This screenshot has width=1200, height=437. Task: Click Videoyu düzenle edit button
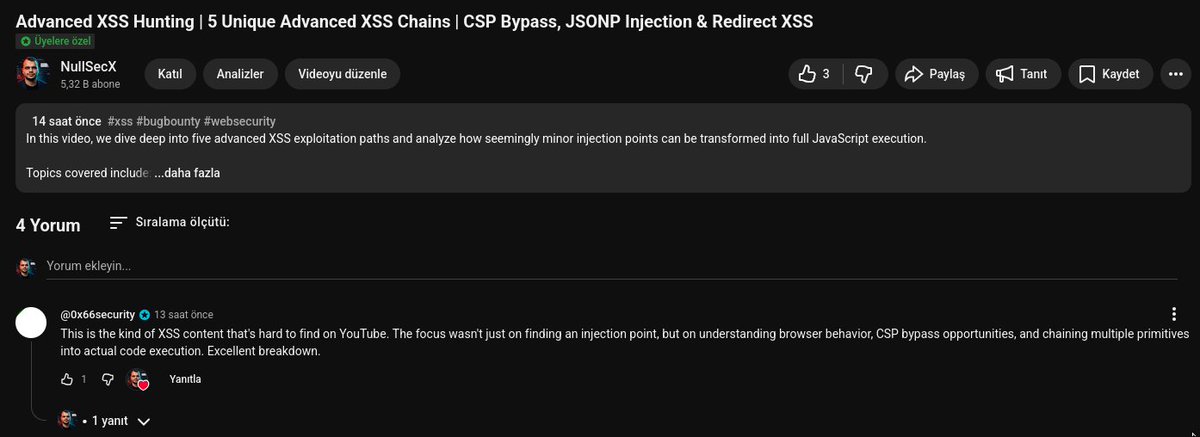coord(343,73)
